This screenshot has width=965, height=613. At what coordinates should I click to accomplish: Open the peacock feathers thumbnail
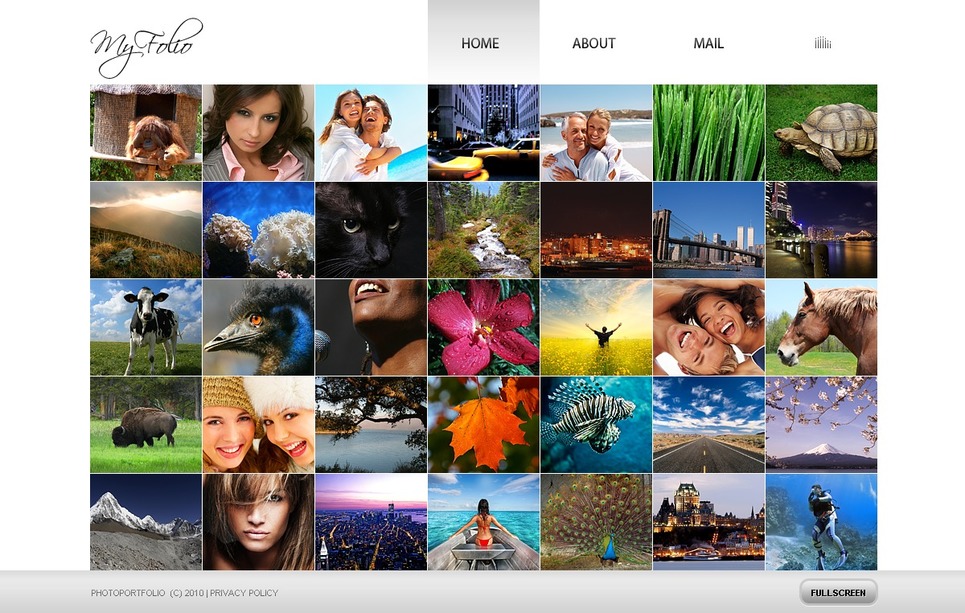[x=596, y=522]
